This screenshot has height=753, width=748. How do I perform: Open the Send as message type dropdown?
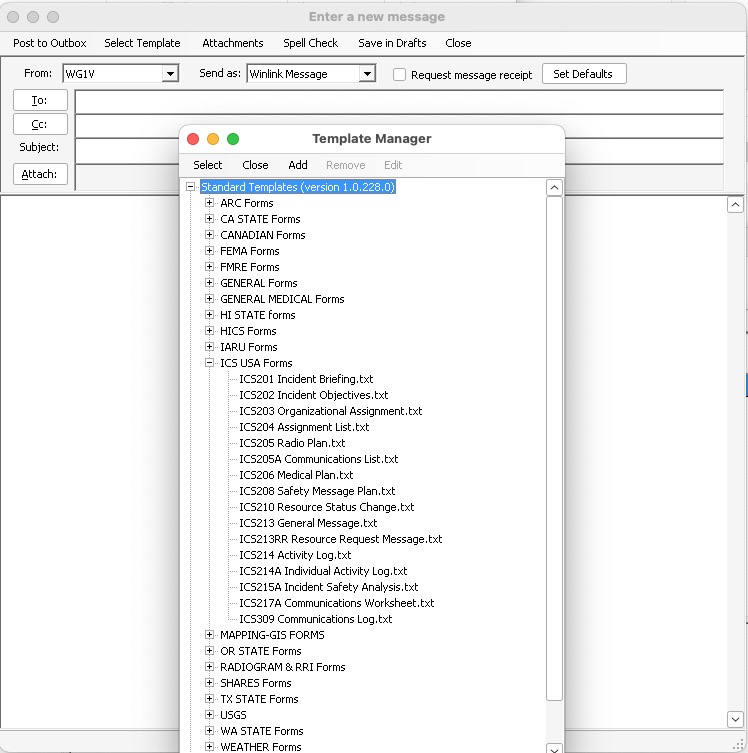click(367, 74)
